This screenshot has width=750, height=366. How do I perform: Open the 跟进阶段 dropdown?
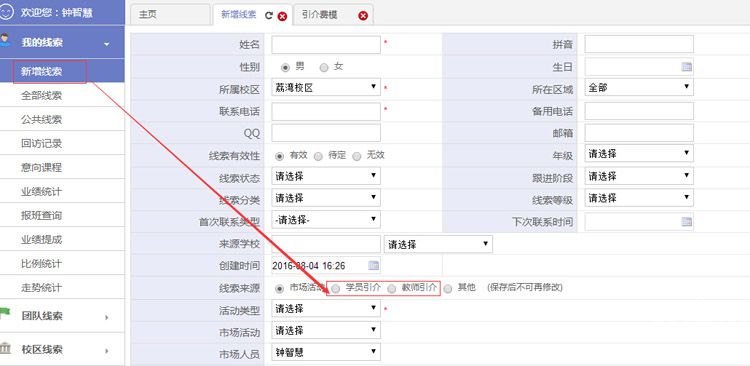[x=639, y=176]
